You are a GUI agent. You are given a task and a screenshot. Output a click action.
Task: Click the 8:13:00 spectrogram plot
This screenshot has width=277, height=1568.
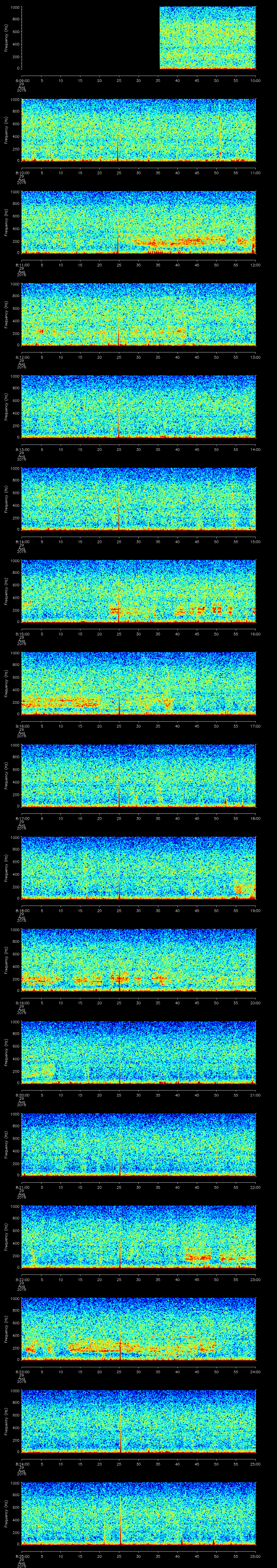(138, 407)
